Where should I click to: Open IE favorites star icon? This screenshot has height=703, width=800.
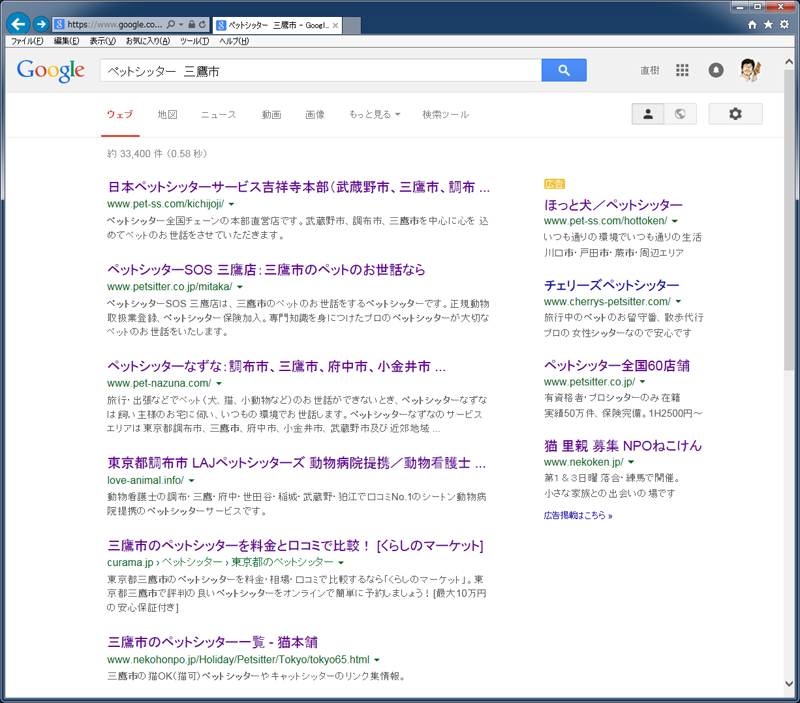[768, 24]
